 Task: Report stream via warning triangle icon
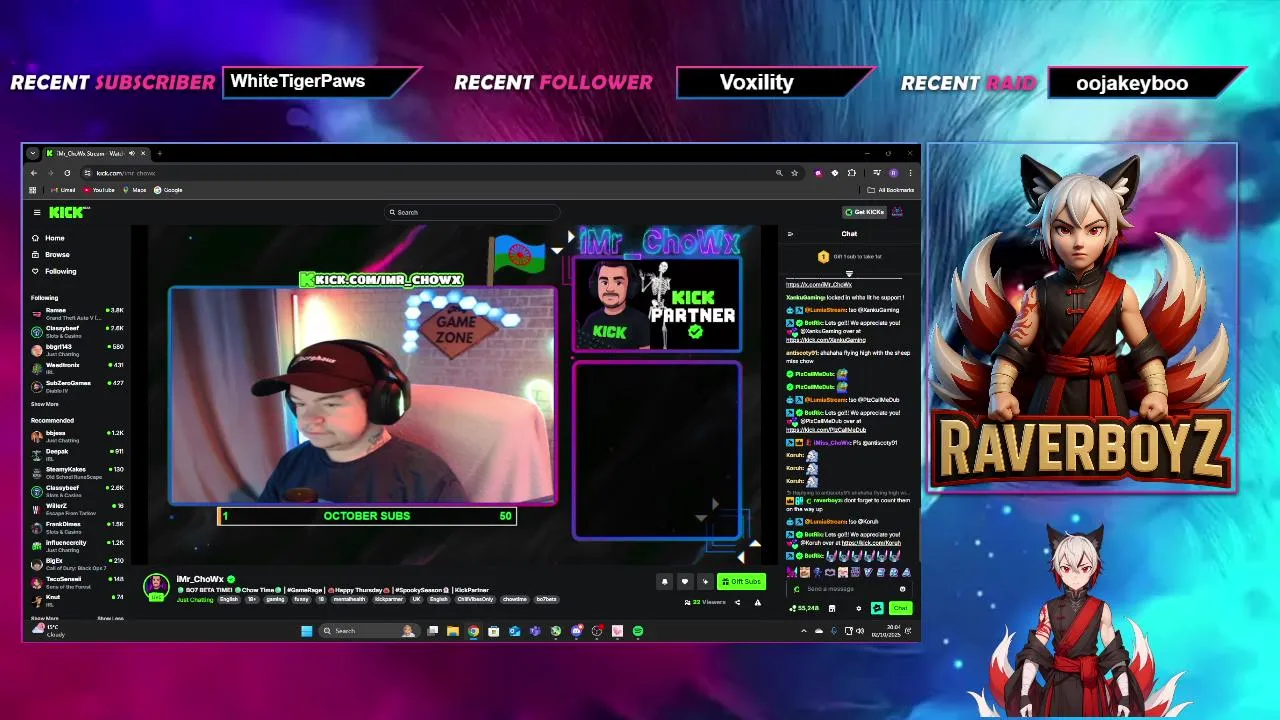point(757,602)
